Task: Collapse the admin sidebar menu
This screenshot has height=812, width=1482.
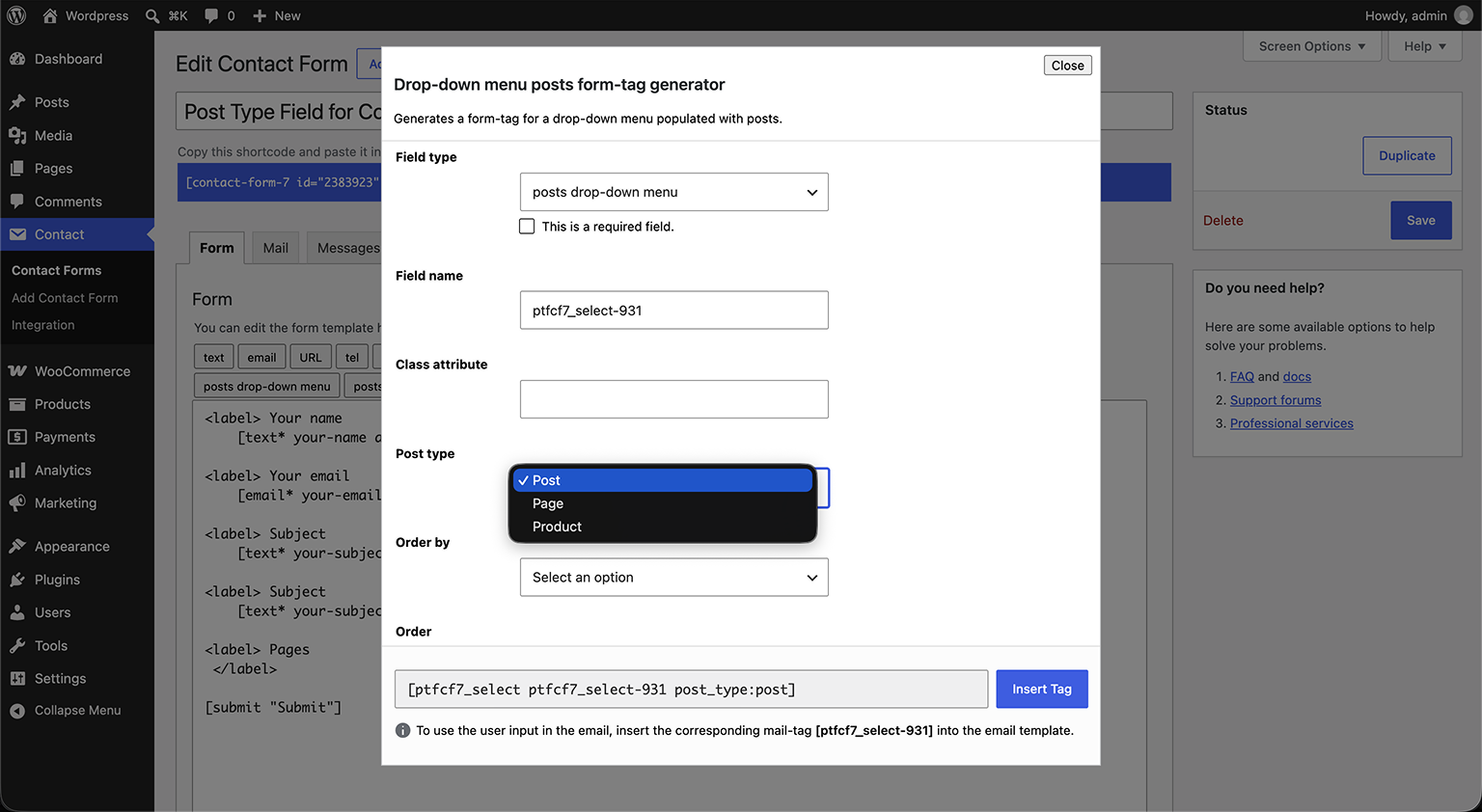Action: (77, 711)
